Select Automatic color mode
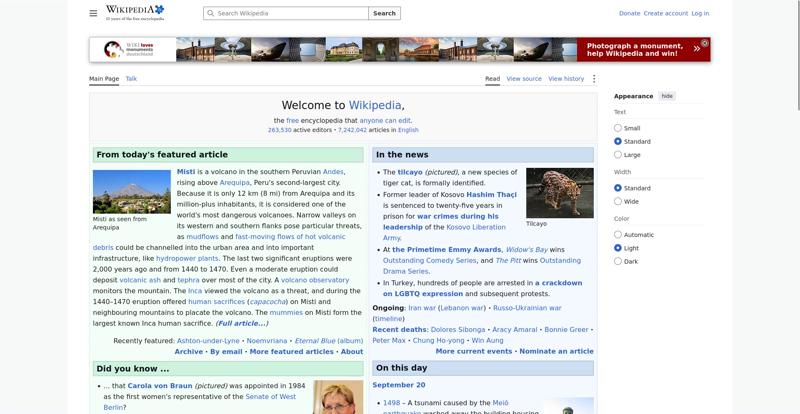The height and width of the screenshot is (414, 800). (618, 235)
